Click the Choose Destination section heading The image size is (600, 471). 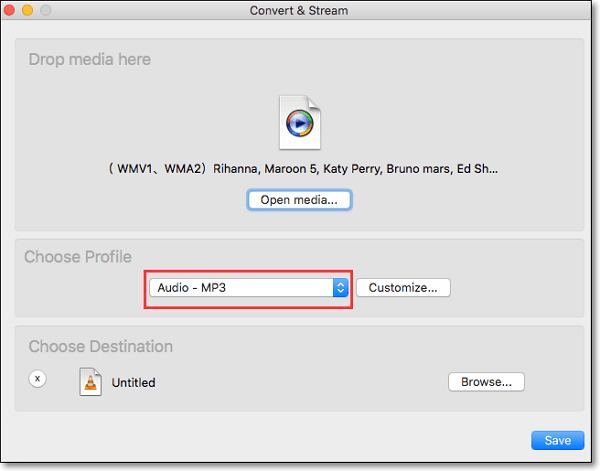tap(100, 347)
